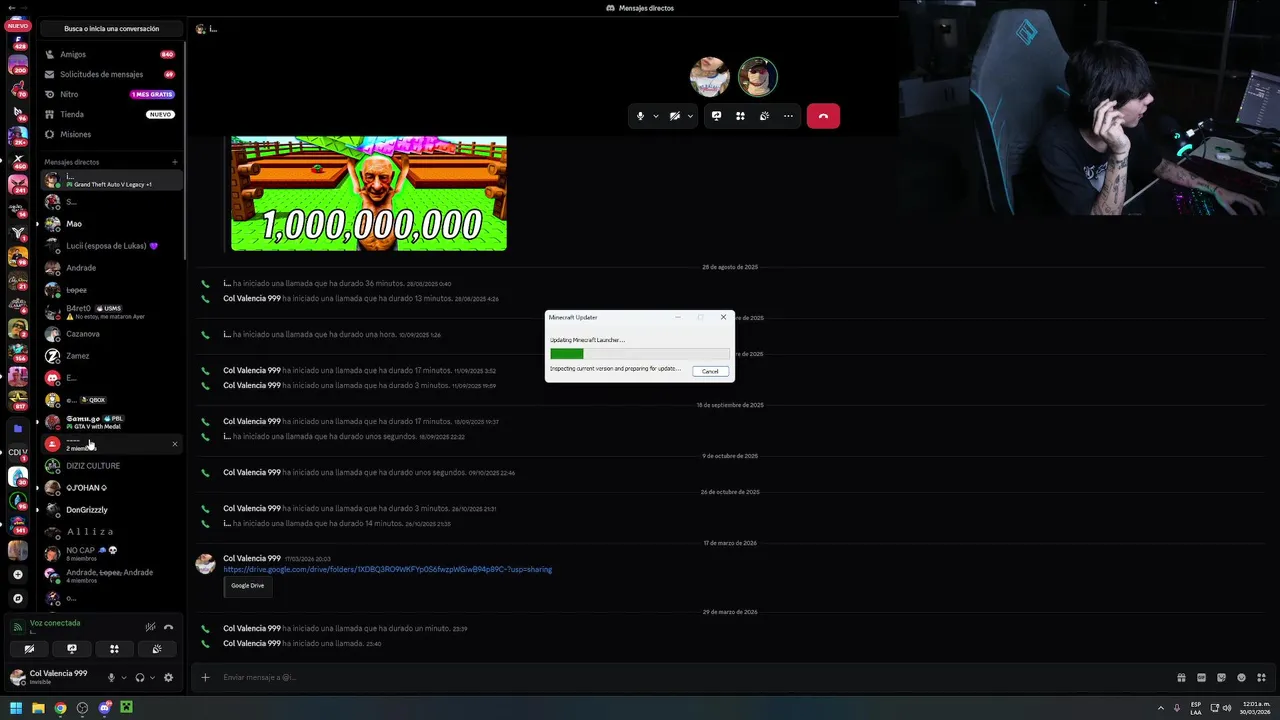Open output device arrow next to headphones
This screenshot has width=1280, height=720.
[152, 677]
